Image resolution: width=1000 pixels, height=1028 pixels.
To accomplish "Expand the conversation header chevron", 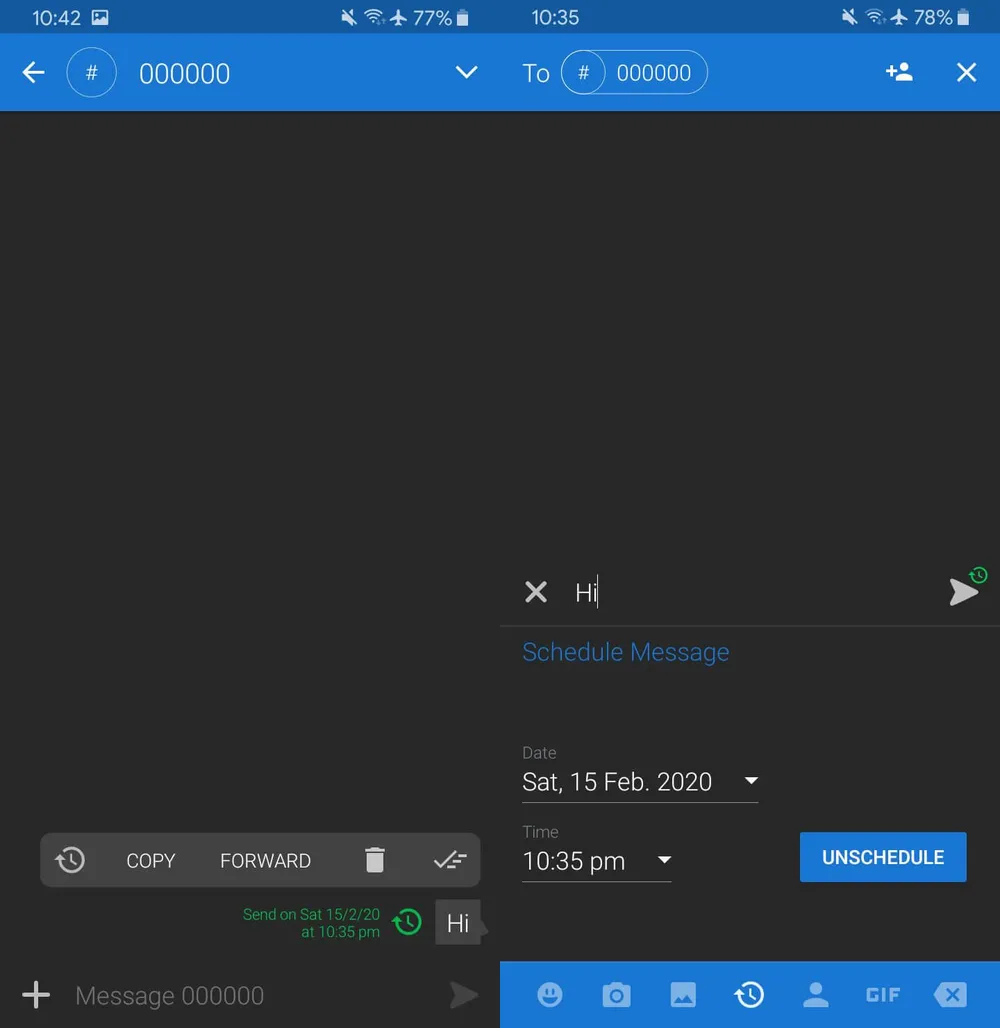I will pos(466,72).
